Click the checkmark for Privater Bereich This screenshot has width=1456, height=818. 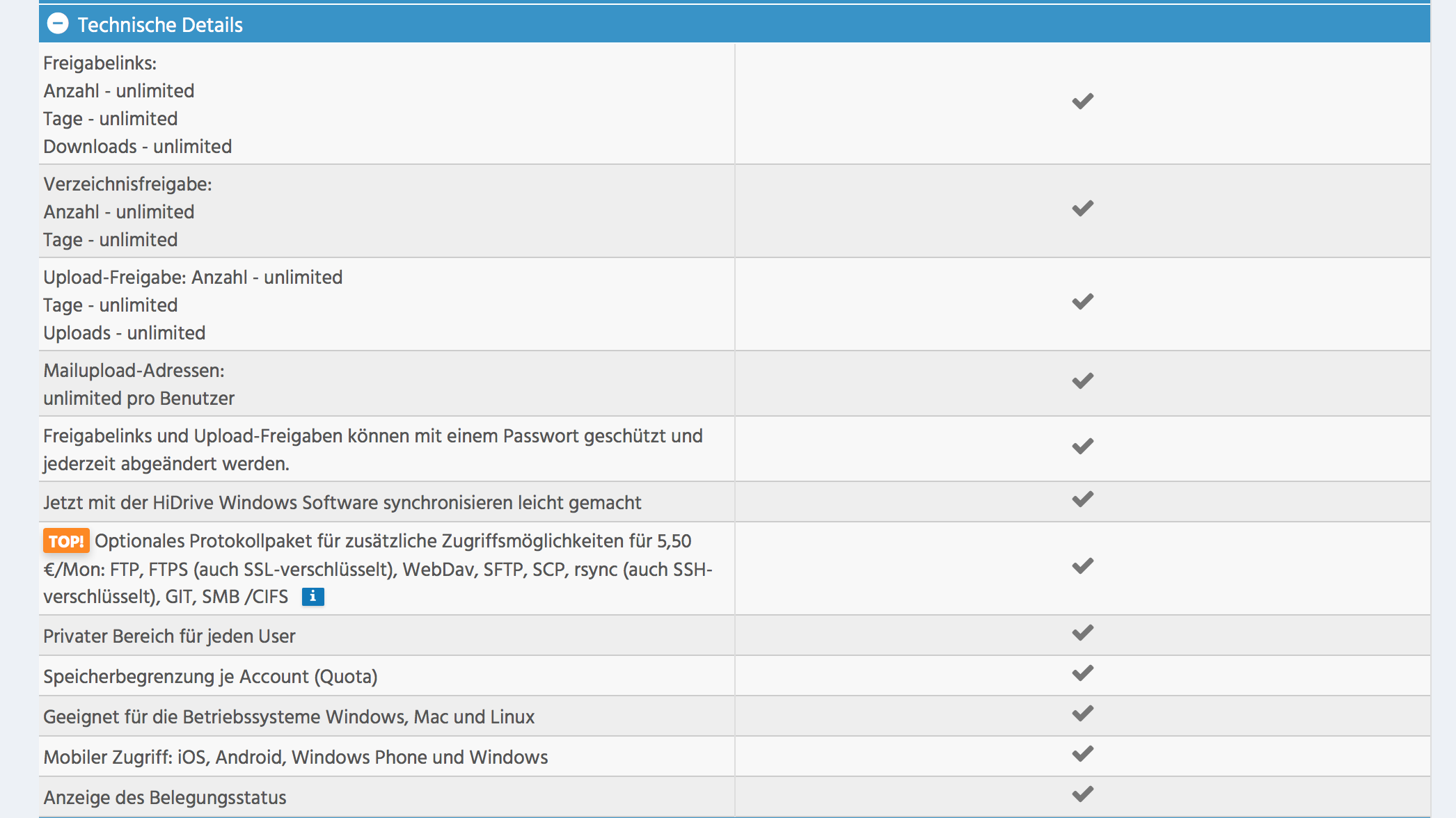(1082, 633)
